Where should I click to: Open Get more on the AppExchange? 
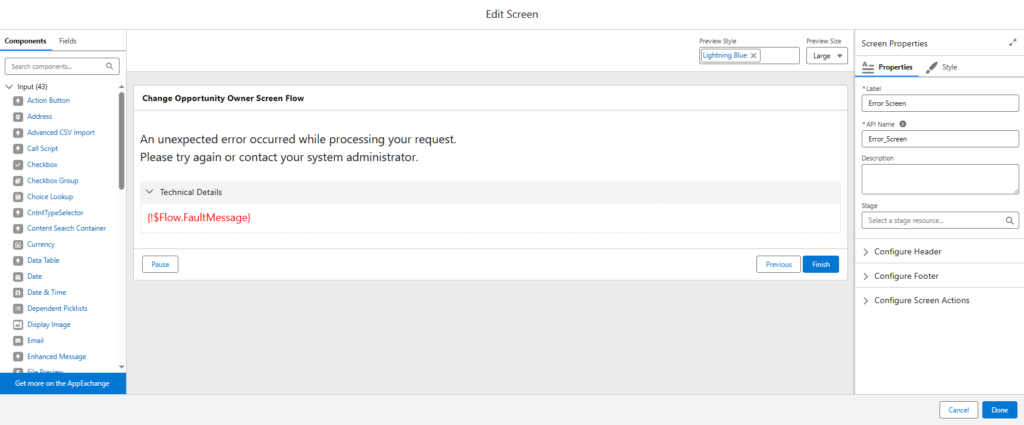click(63, 383)
